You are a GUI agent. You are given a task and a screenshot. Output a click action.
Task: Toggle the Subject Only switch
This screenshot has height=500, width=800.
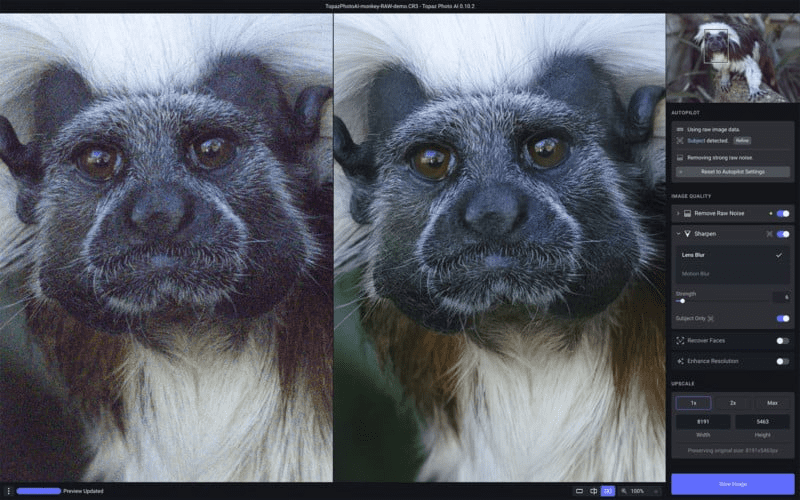782,318
